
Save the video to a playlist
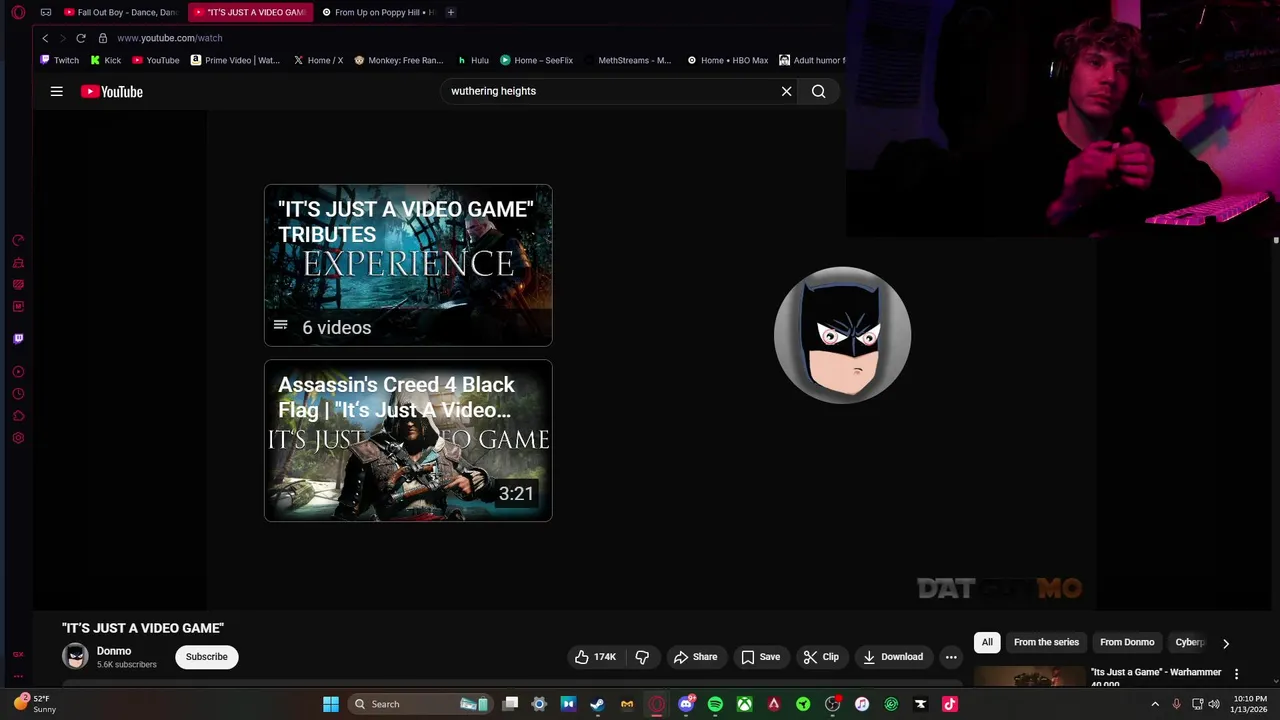760,657
